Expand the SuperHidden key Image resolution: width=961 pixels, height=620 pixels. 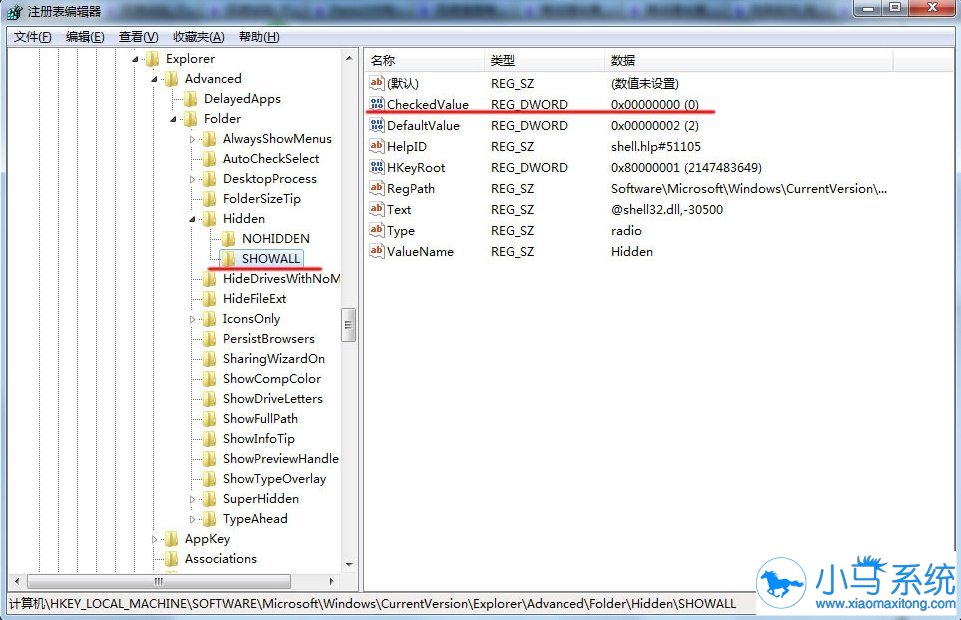[192, 499]
